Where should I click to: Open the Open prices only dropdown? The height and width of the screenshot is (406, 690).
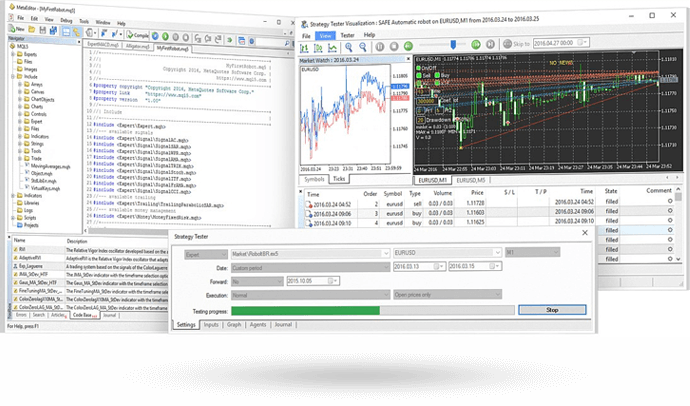click(448, 294)
